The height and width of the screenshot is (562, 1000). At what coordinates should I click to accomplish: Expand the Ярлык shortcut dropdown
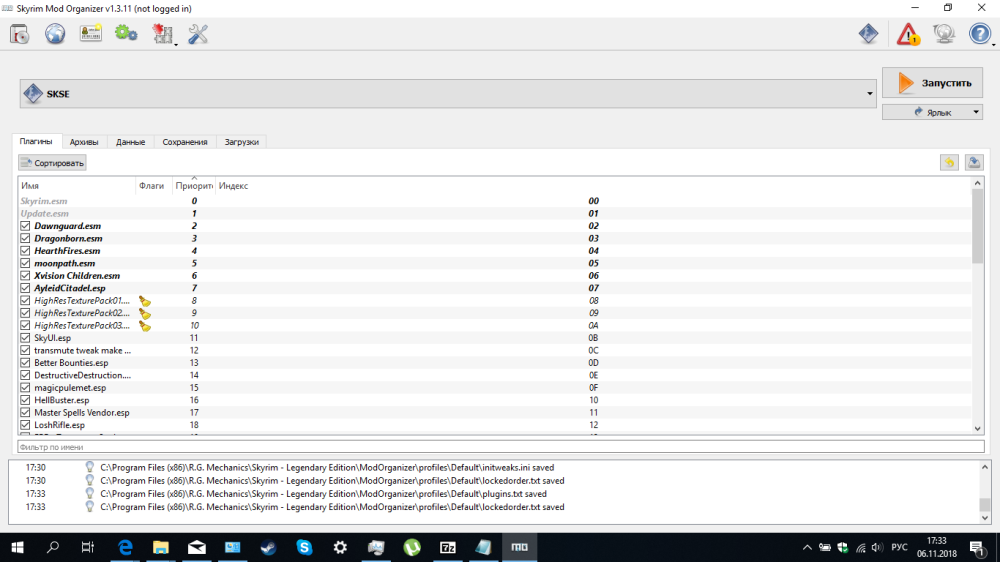coord(976,112)
